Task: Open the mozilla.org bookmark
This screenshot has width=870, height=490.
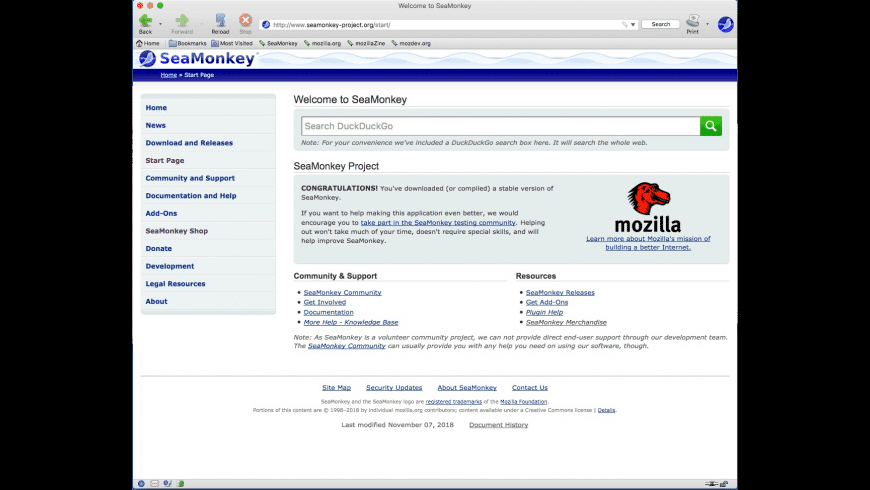Action: tap(322, 43)
